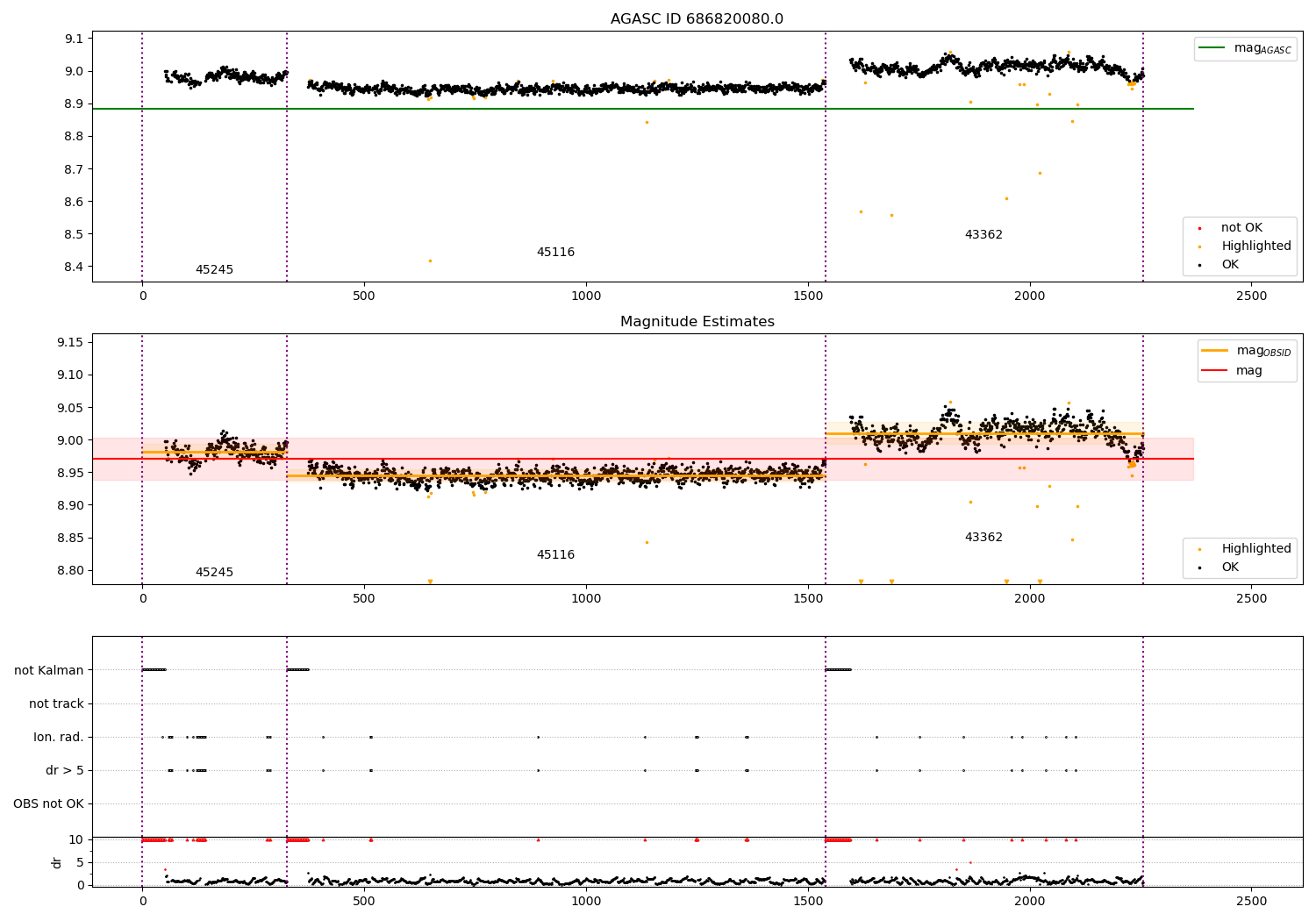The height and width of the screenshot is (921, 1316).
Task: Select the orange mag OBSID legend line swatch
Action: [x=1214, y=351]
